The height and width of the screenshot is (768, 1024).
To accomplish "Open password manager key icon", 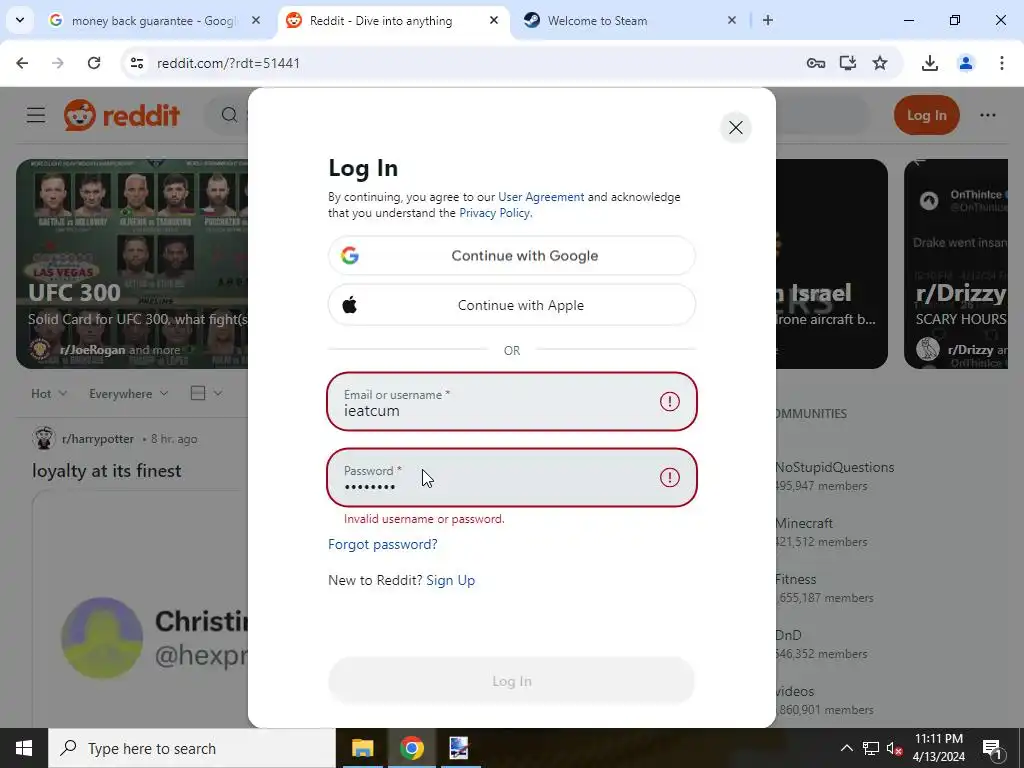I will [x=815, y=63].
